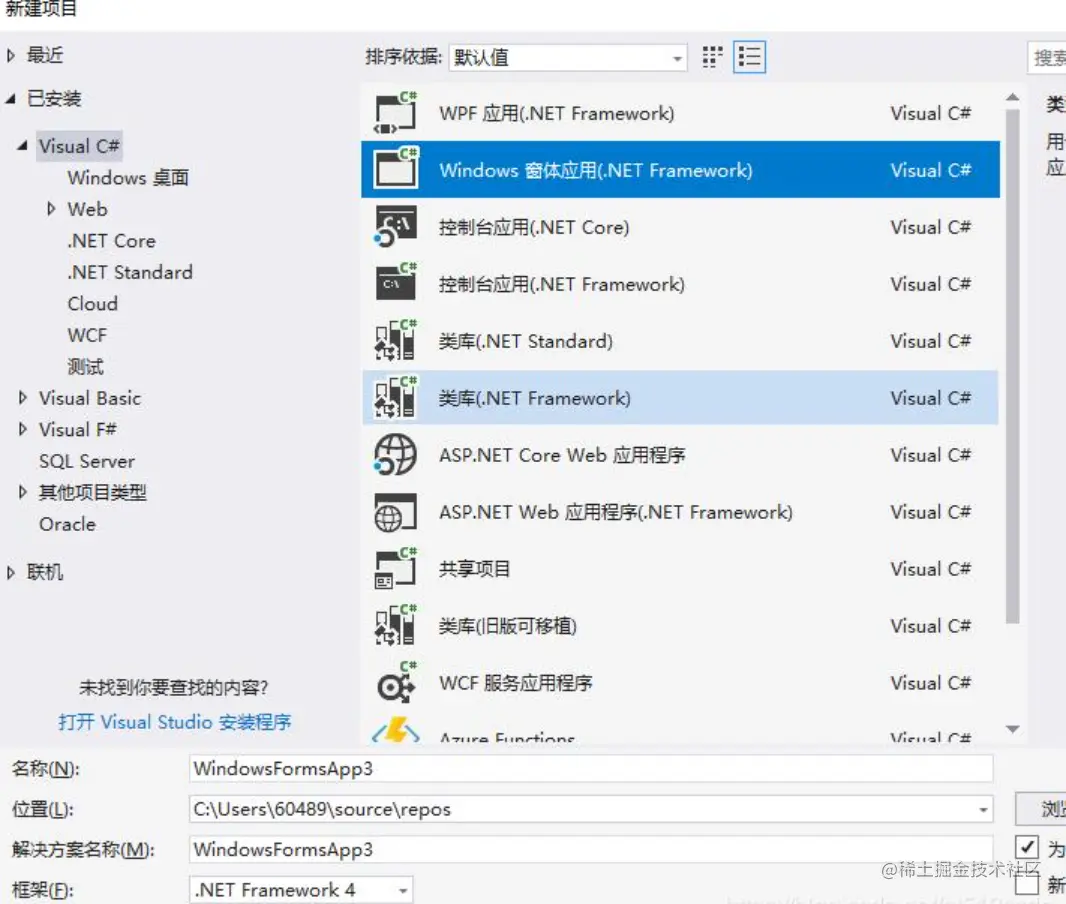Click the scroll down arrow of template list
The width and height of the screenshot is (1066, 904).
pos(1013,729)
